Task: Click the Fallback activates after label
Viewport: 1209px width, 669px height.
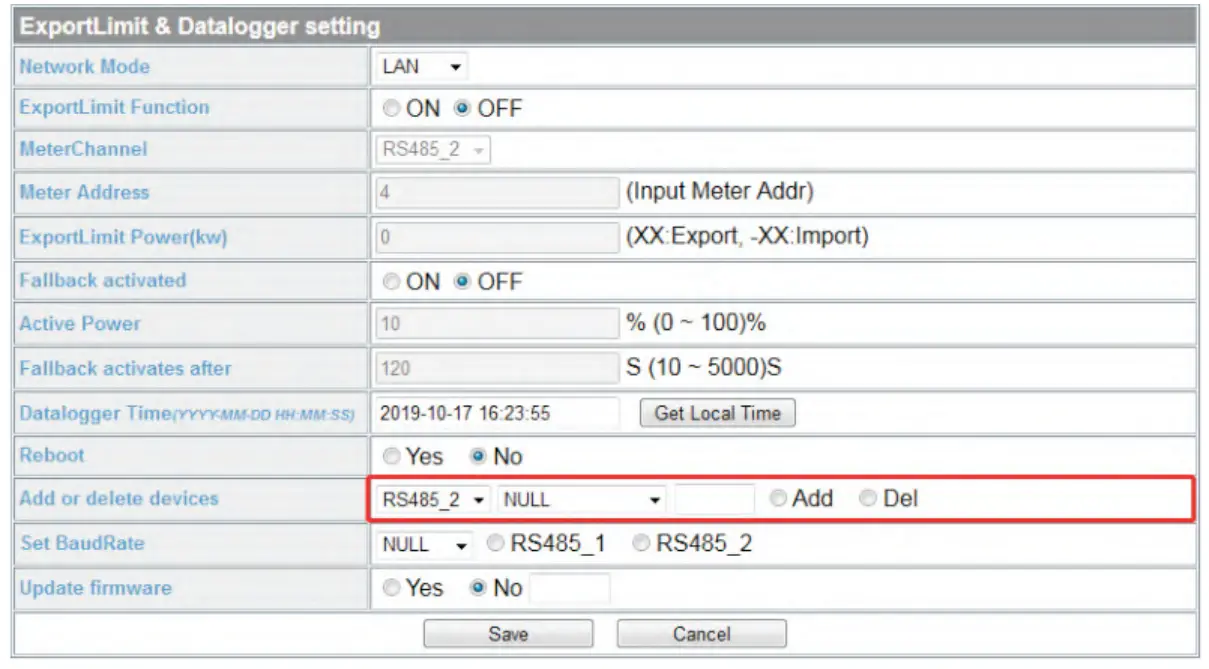Action: (125, 368)
